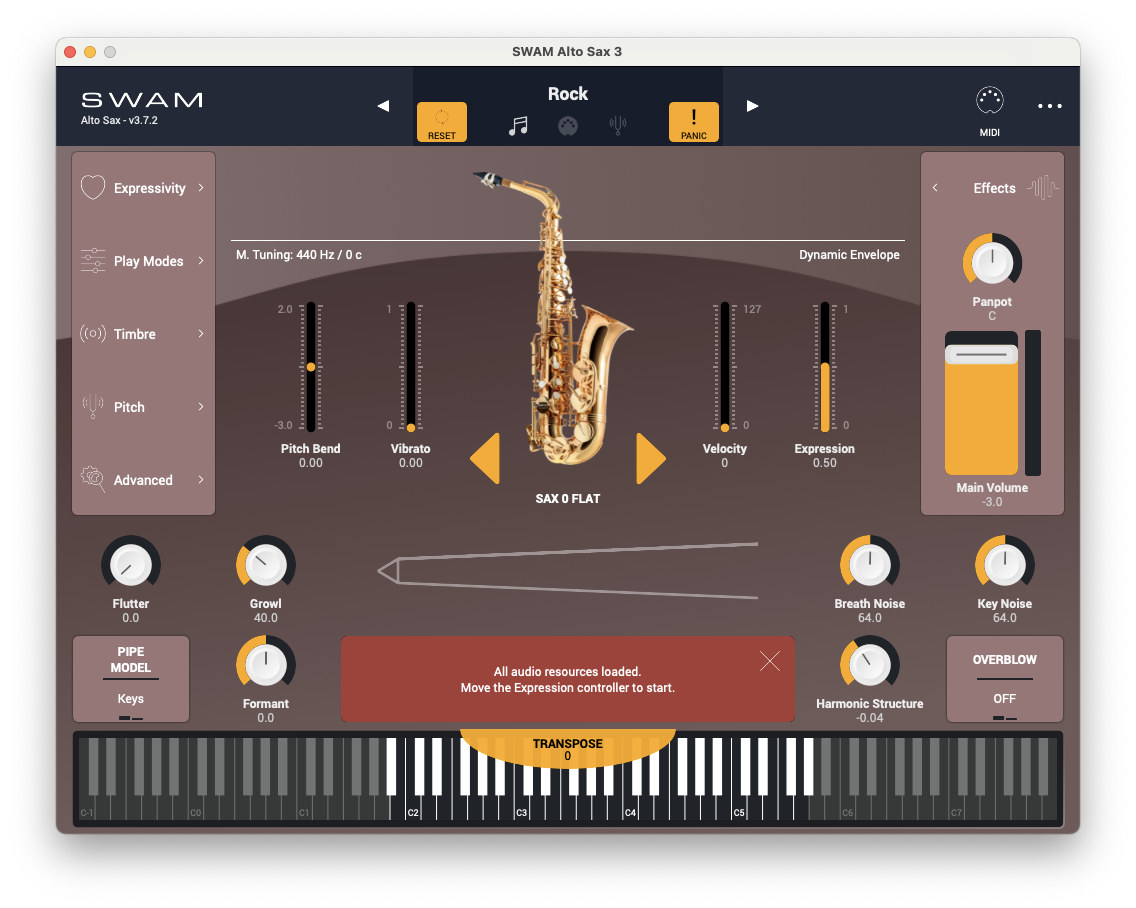
Task: Open the palette skin icon
Action: [x=568, y=126]
